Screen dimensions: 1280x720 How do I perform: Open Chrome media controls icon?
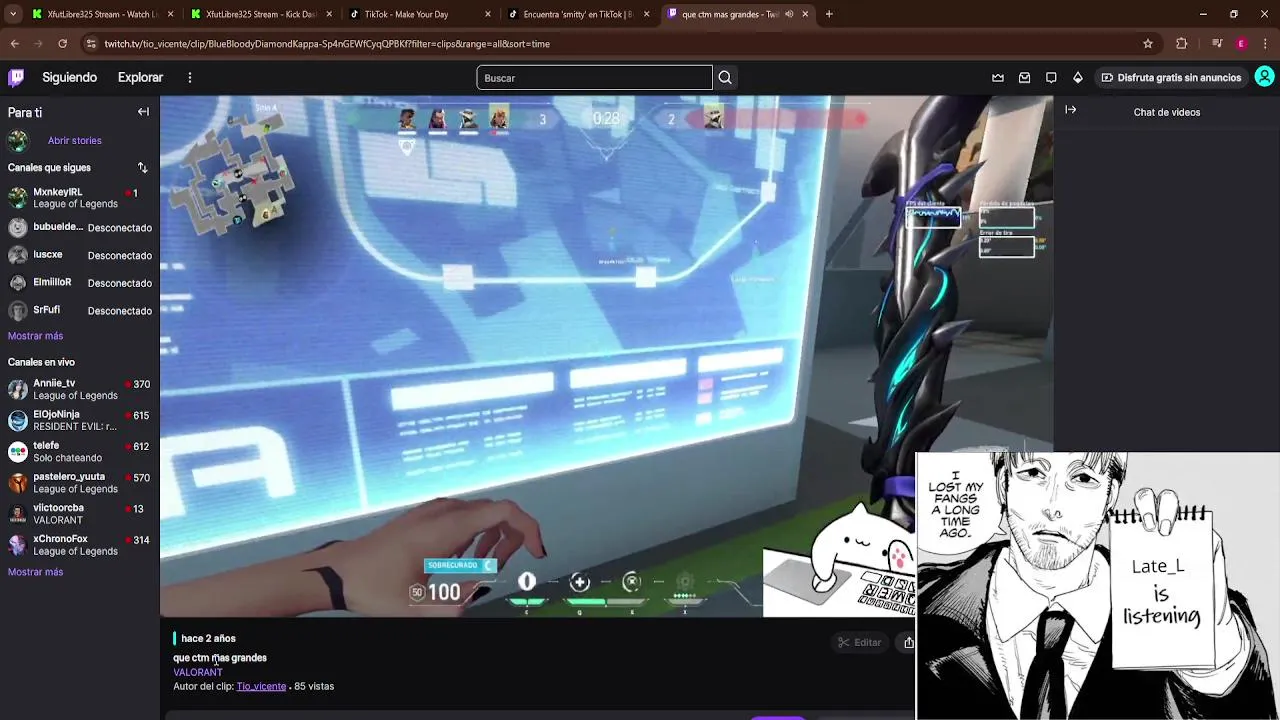(x=1216, y=44)
